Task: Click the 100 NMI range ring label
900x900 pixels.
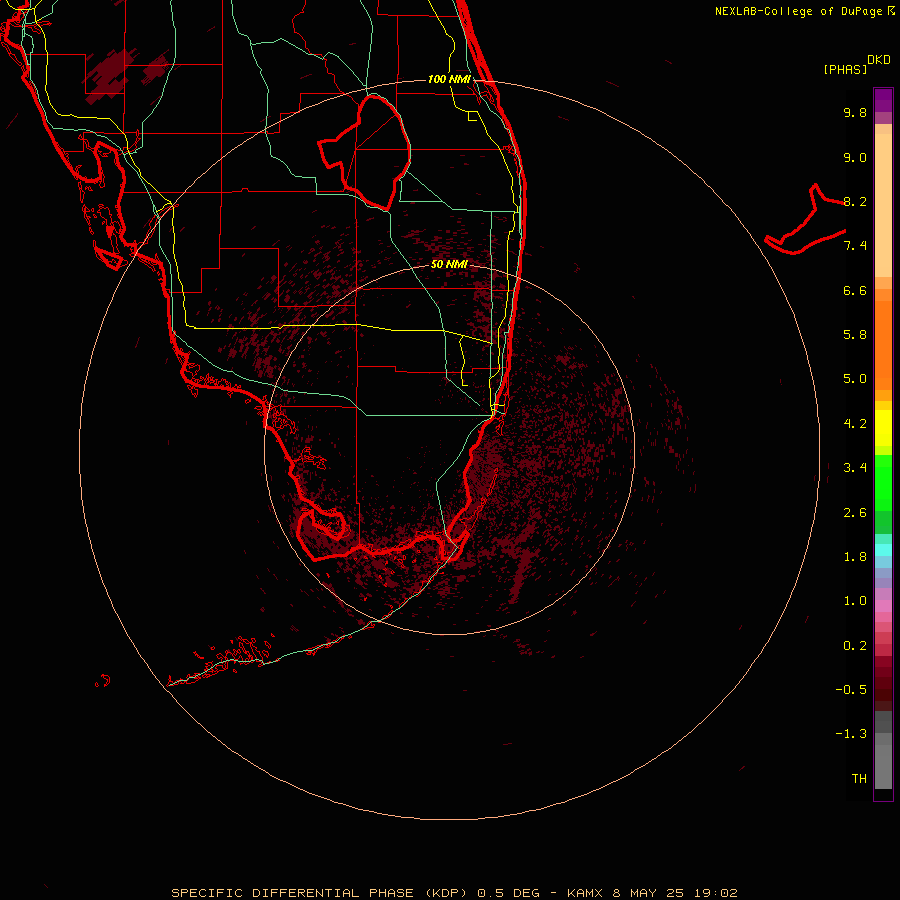Action: pyautogui.click(x=449, y=79)
